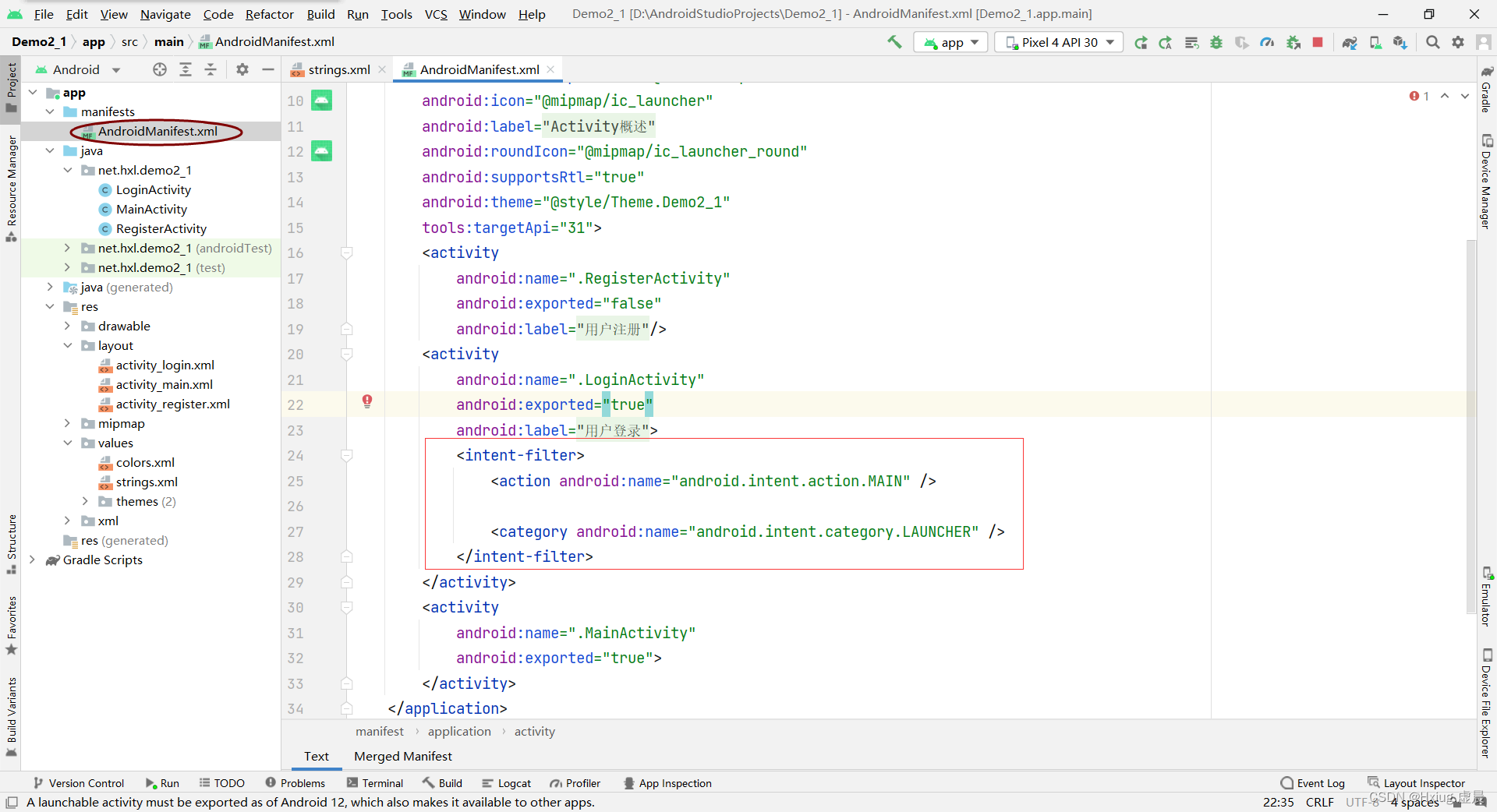Viewport: 1497px width, 812px height.
Task: Click CRLF line separator in status bar
Action: pyautogui.click(x=1320, y=802)
